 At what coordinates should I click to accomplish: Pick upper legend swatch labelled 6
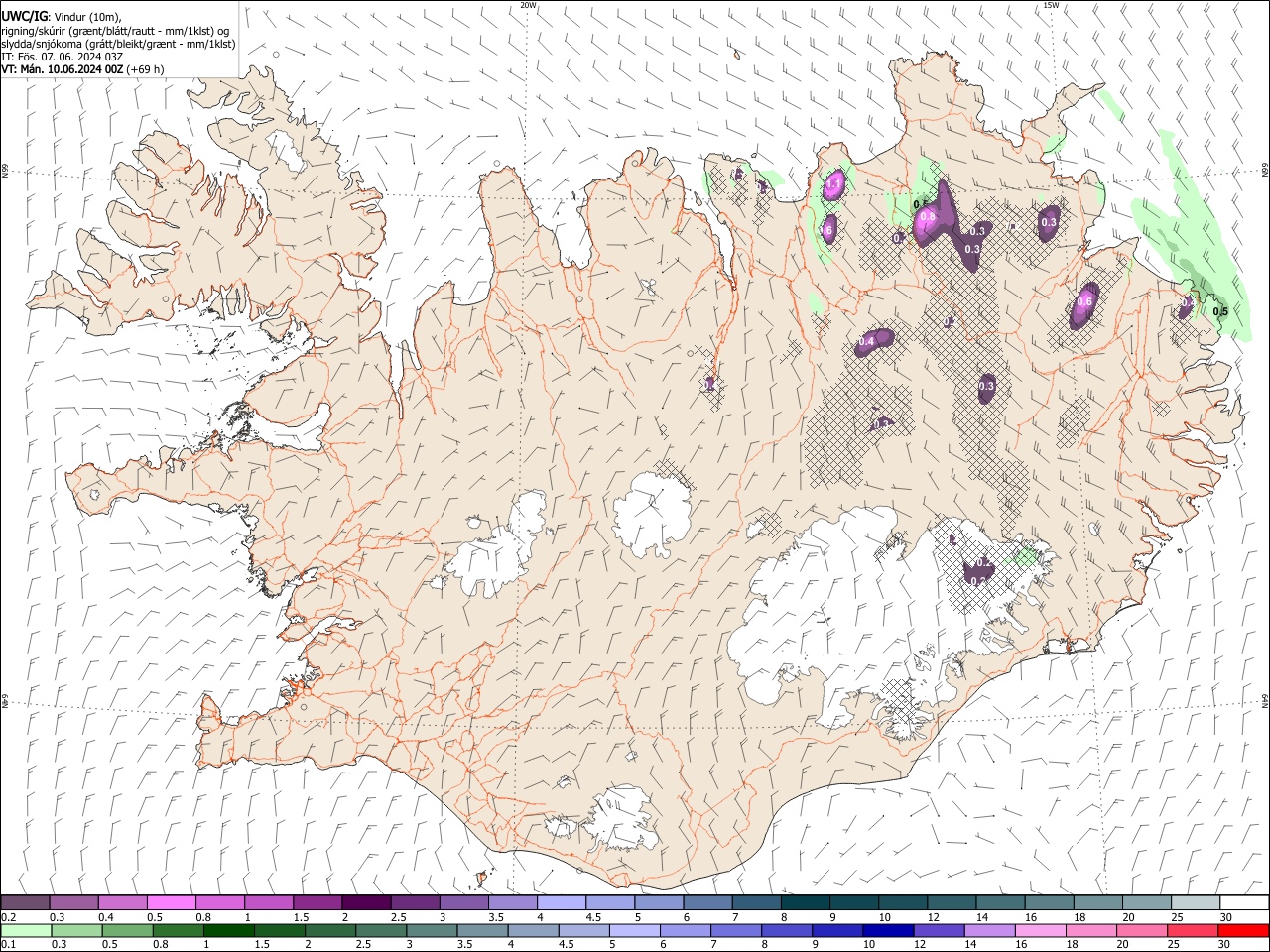[706, 902]
